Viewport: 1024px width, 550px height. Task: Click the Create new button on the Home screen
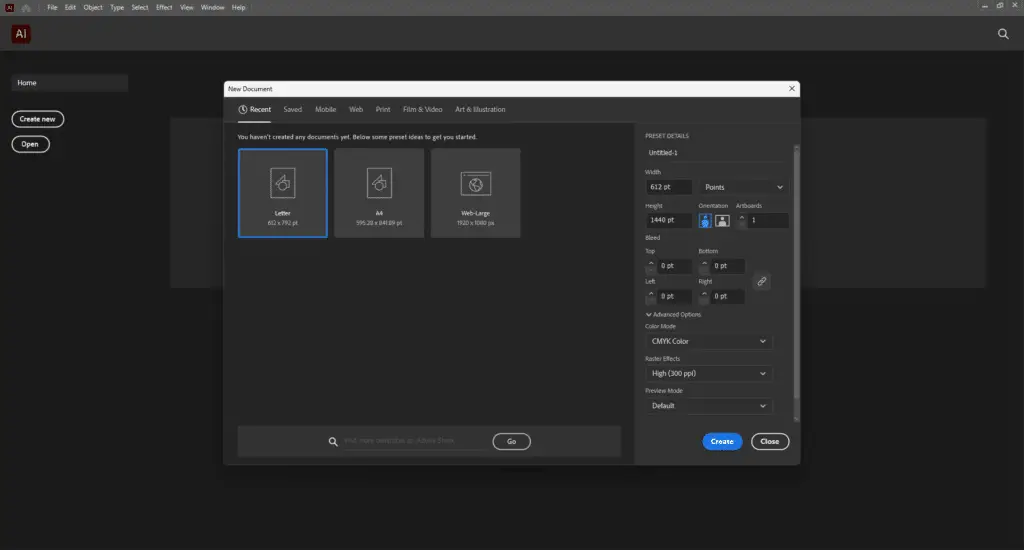[37, 119]
